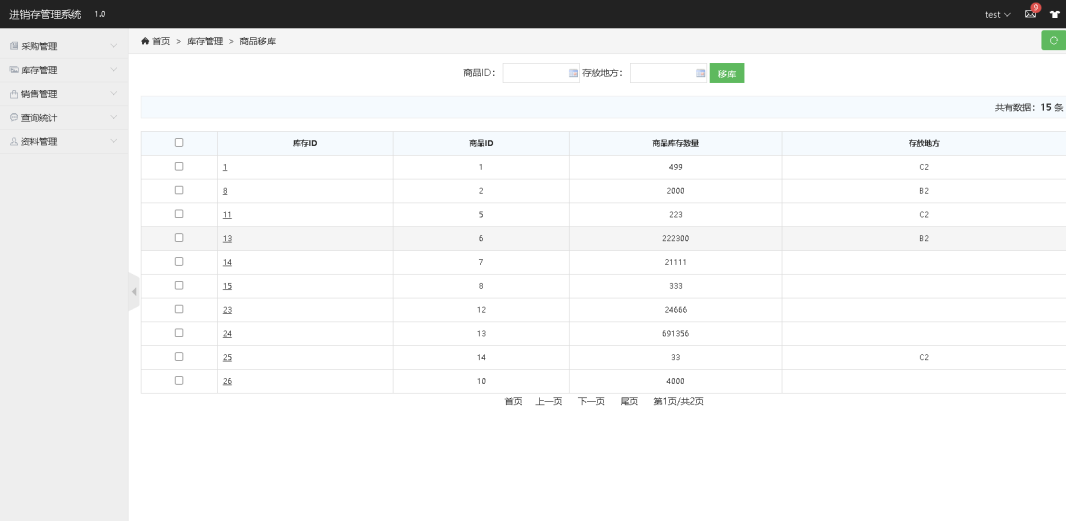
Task: Check the select-all checkbox in table header
Action: tap(179, 143)
